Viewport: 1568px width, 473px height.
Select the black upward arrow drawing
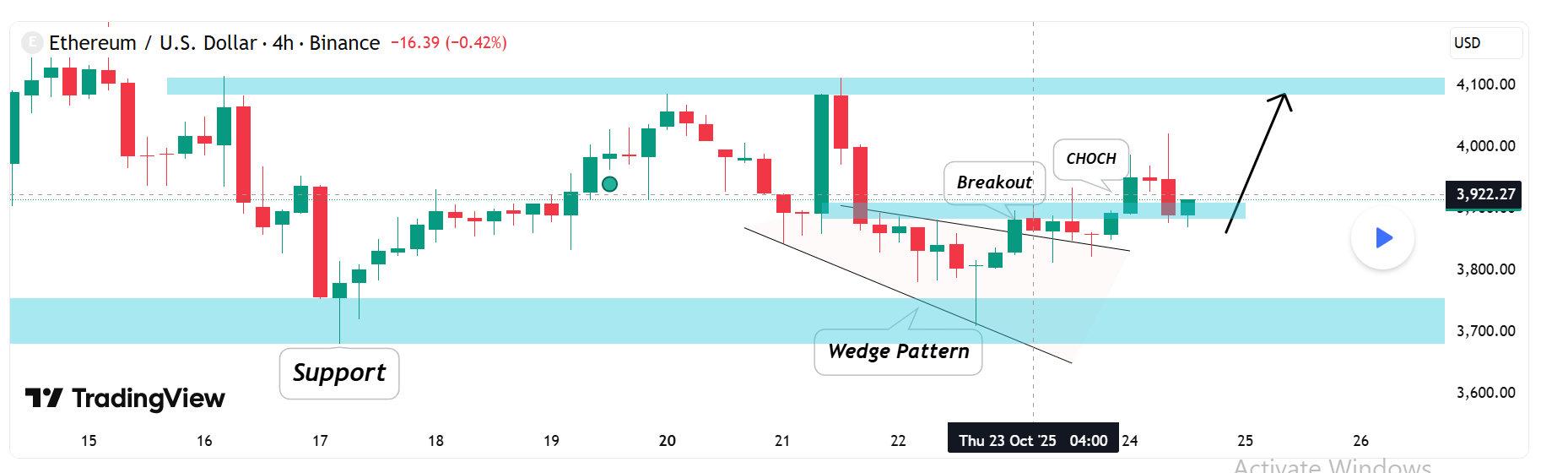1256,162
